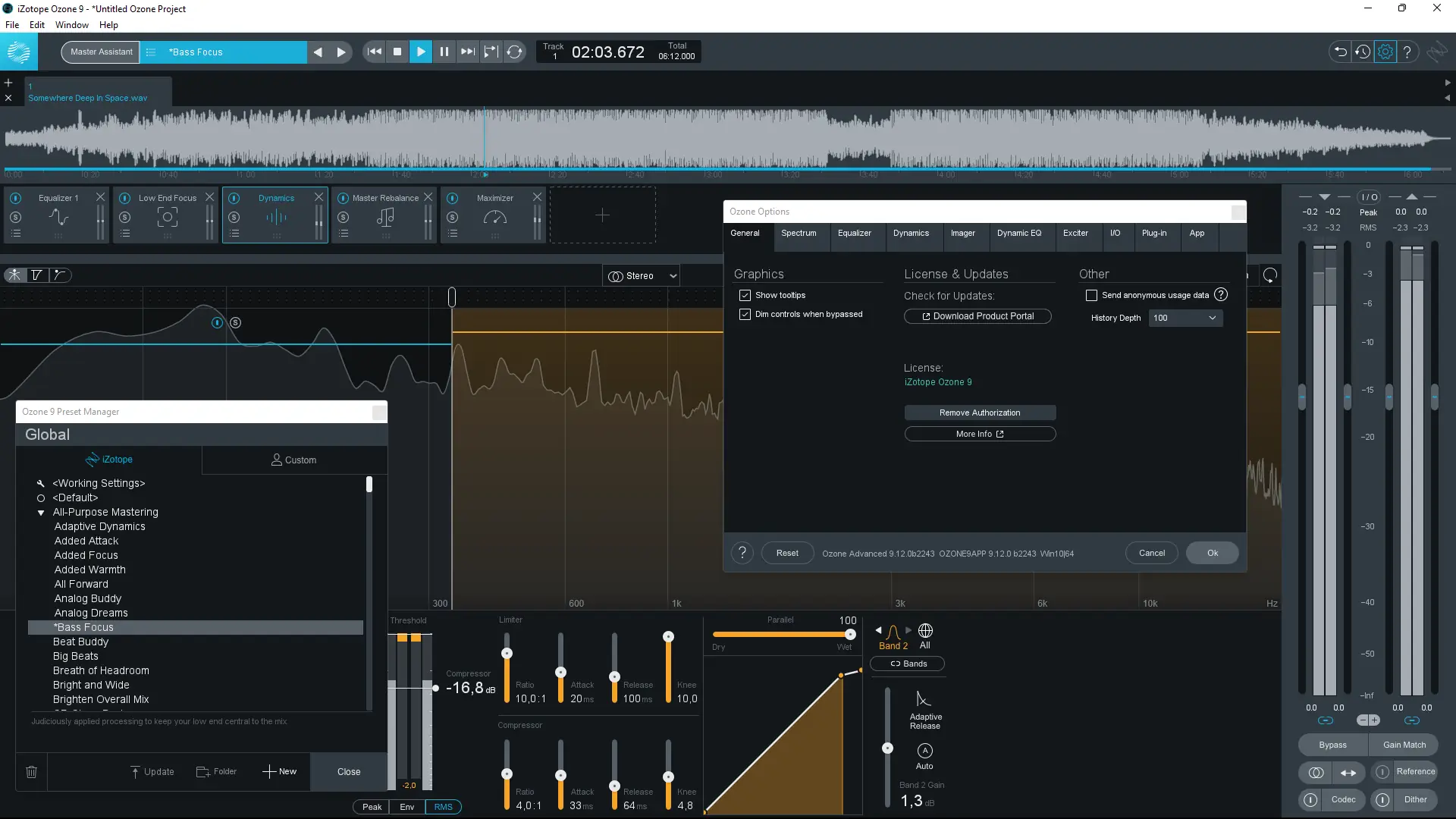Screen dimensions: 1456x819
Task: Click the Auto release icon
Action: tap(924, 751)
